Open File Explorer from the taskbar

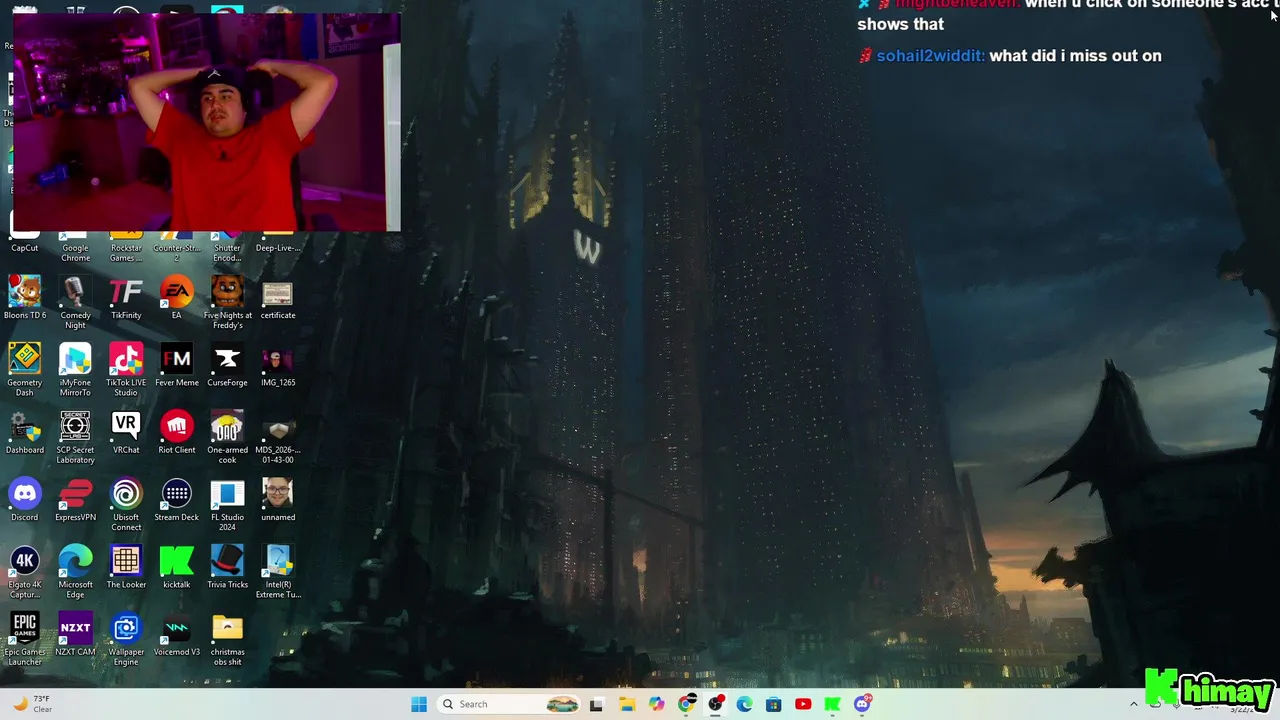[x=627, y=704]
